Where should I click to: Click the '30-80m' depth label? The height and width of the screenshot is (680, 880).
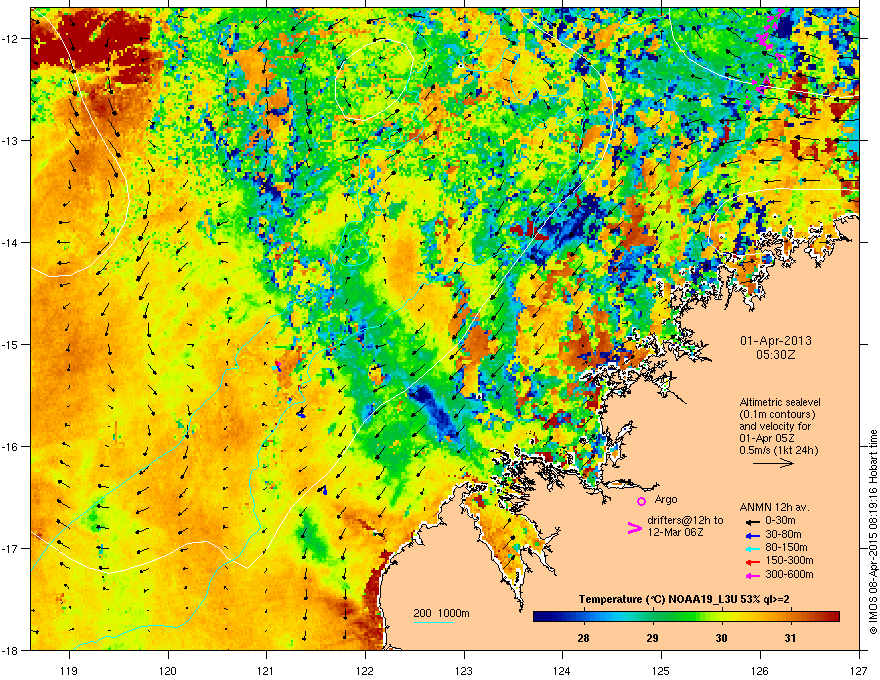(x=783, y=534)
